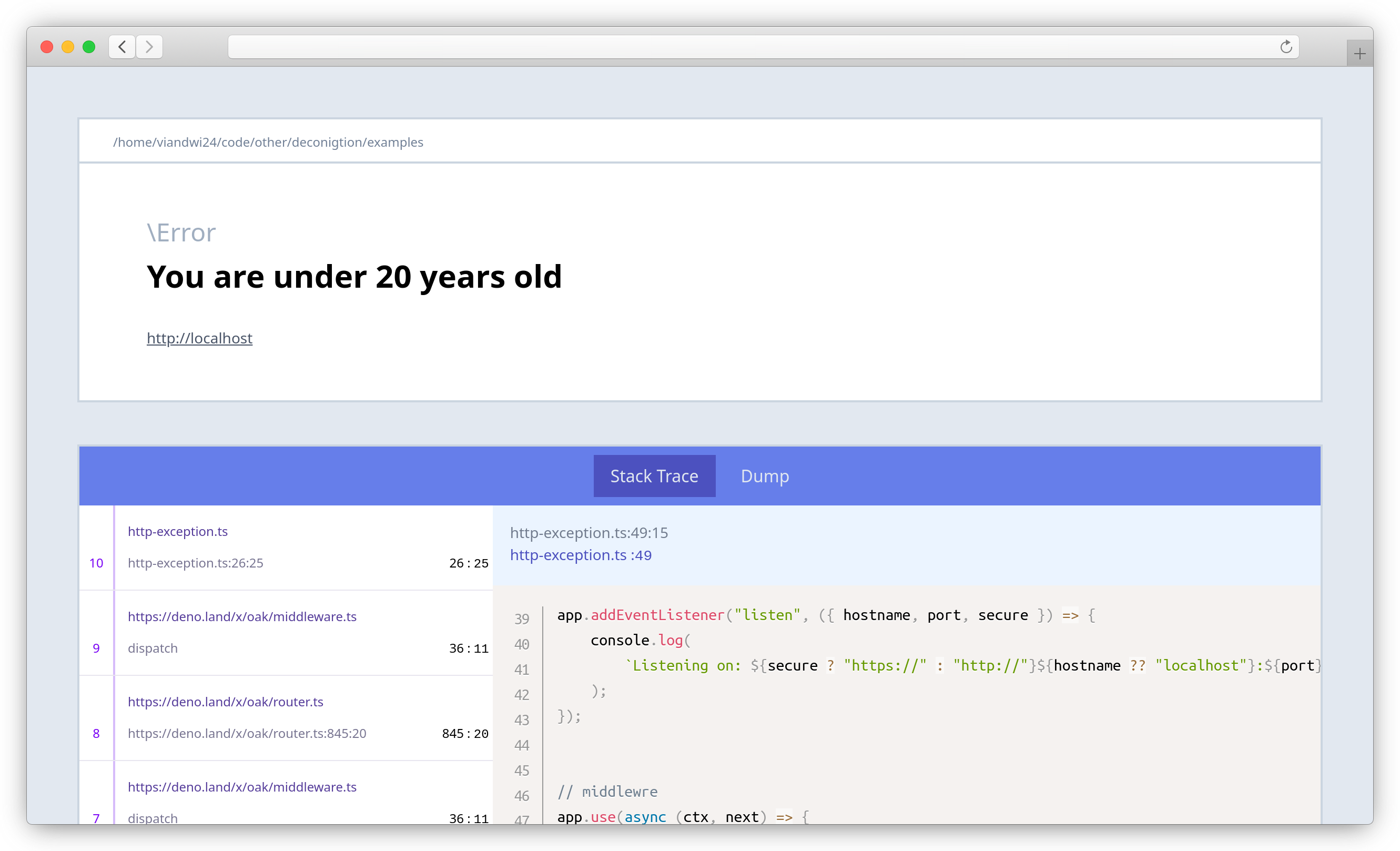1400x851 pixels.
Task: Click the browser back arrow button
Action: 121,47
